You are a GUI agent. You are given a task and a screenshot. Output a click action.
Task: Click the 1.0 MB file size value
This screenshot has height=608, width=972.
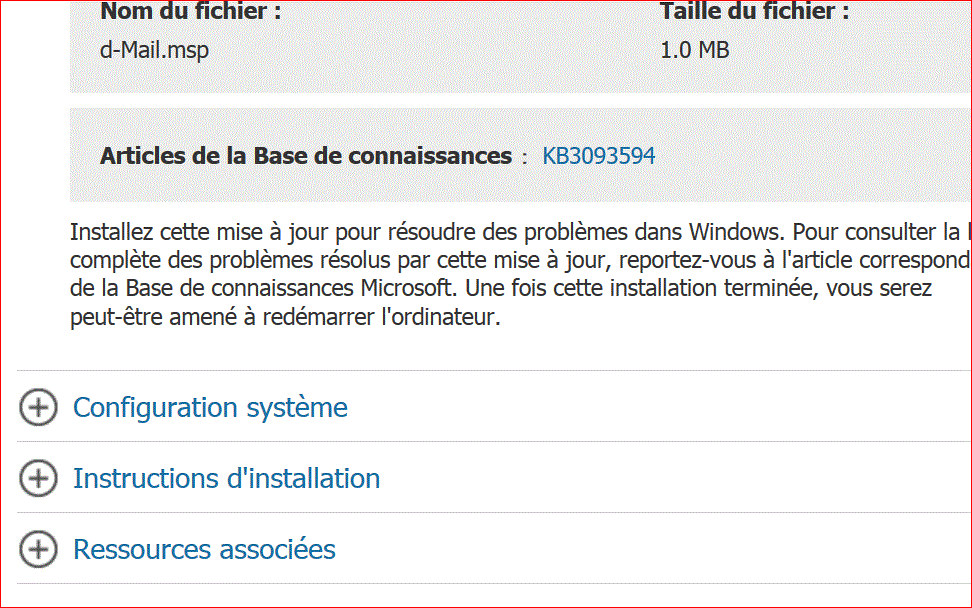(694, 49)
